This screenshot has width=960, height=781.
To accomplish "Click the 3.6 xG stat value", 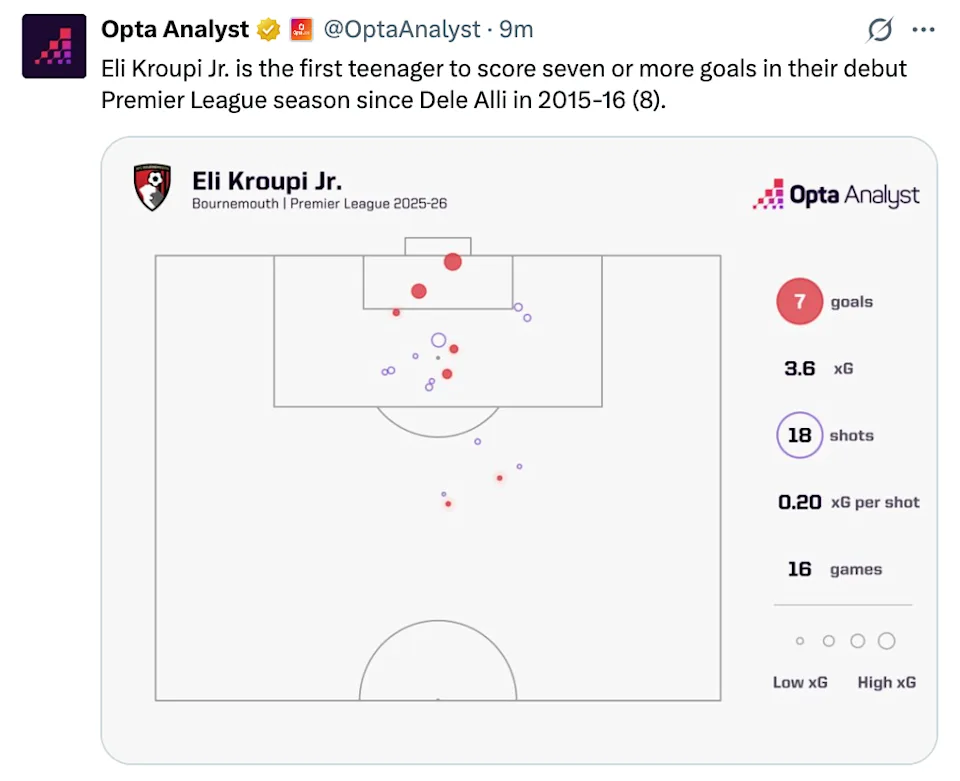I will 799,369.
